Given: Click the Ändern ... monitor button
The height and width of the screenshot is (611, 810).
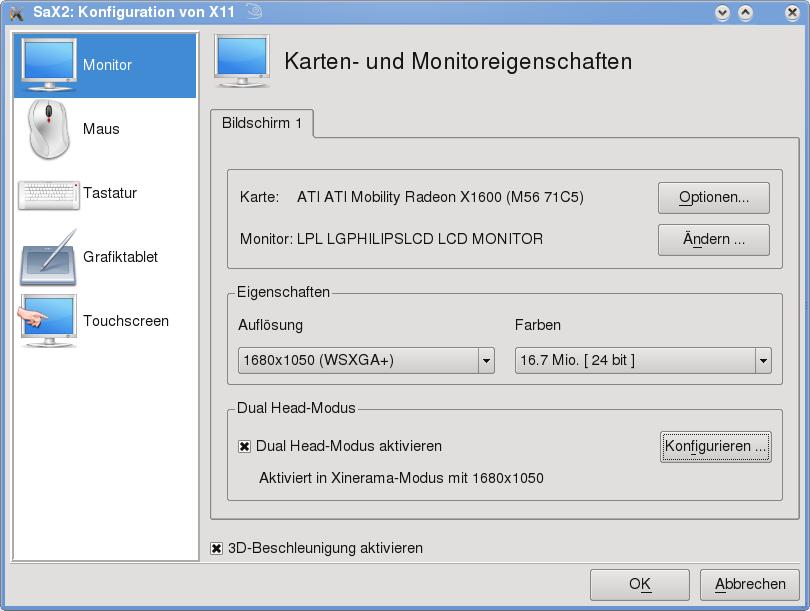Looking at the screenshot, I should (x=713, y=240).
